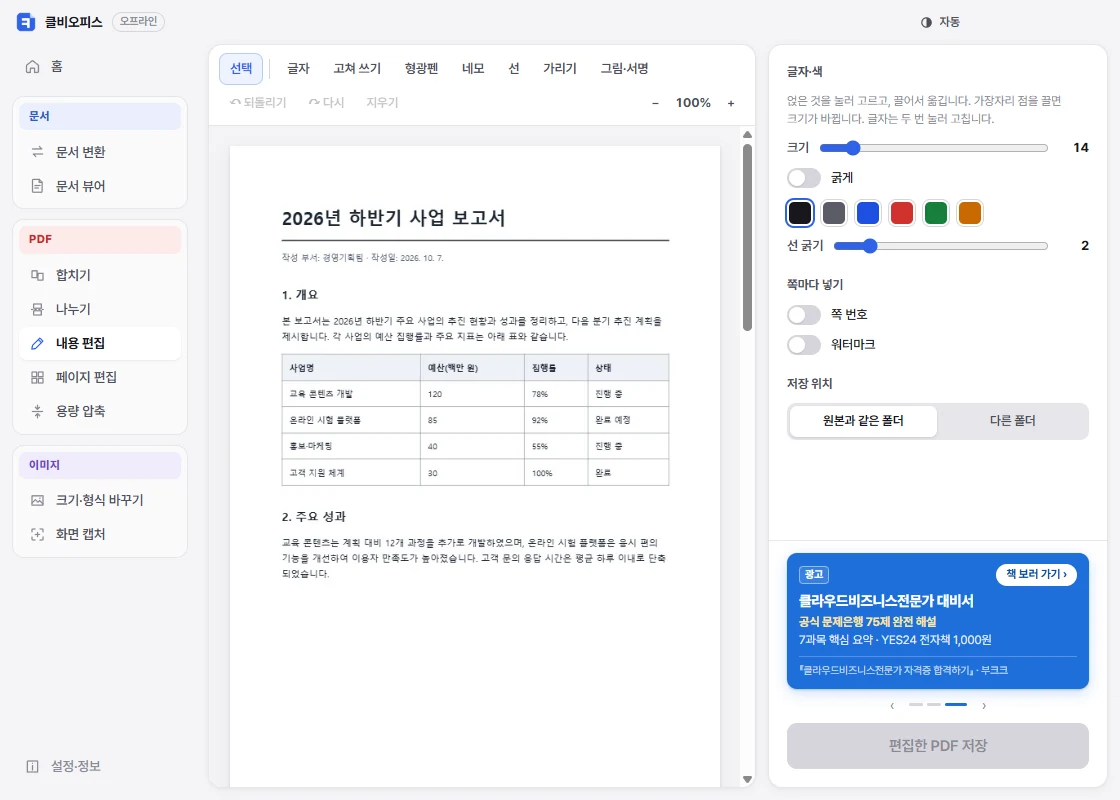Click the 페이지 편집 grid icon

pyautogui.click(x=37, y=377)
